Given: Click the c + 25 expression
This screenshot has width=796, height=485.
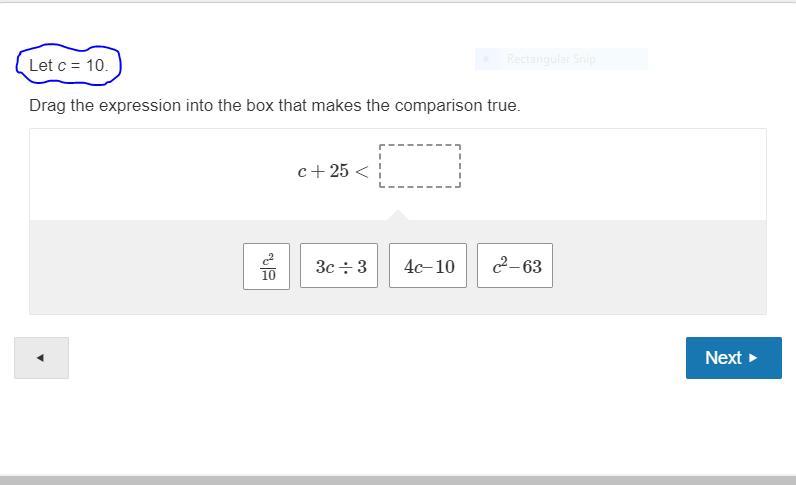Looking at the screenshot, I should point(323,171).
